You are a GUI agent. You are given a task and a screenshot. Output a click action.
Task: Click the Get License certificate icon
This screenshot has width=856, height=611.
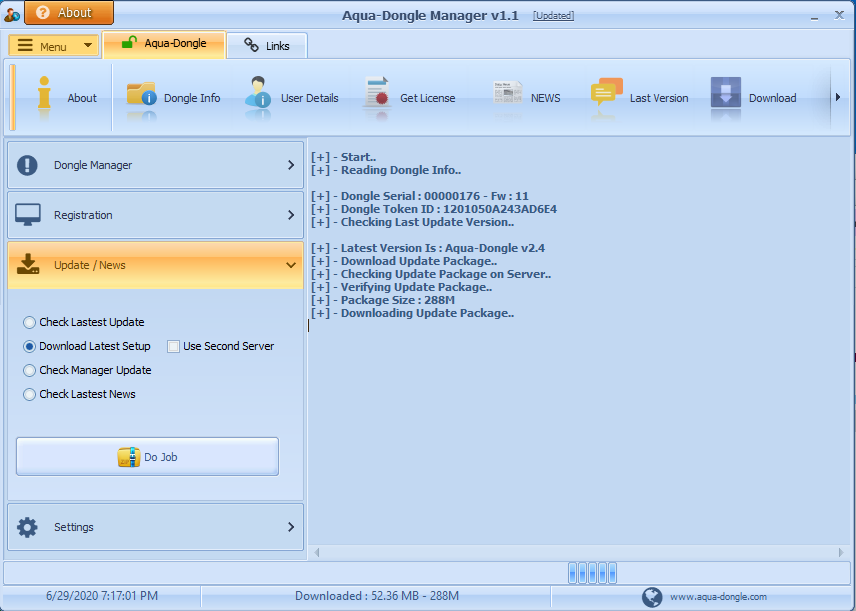point(377,92)
